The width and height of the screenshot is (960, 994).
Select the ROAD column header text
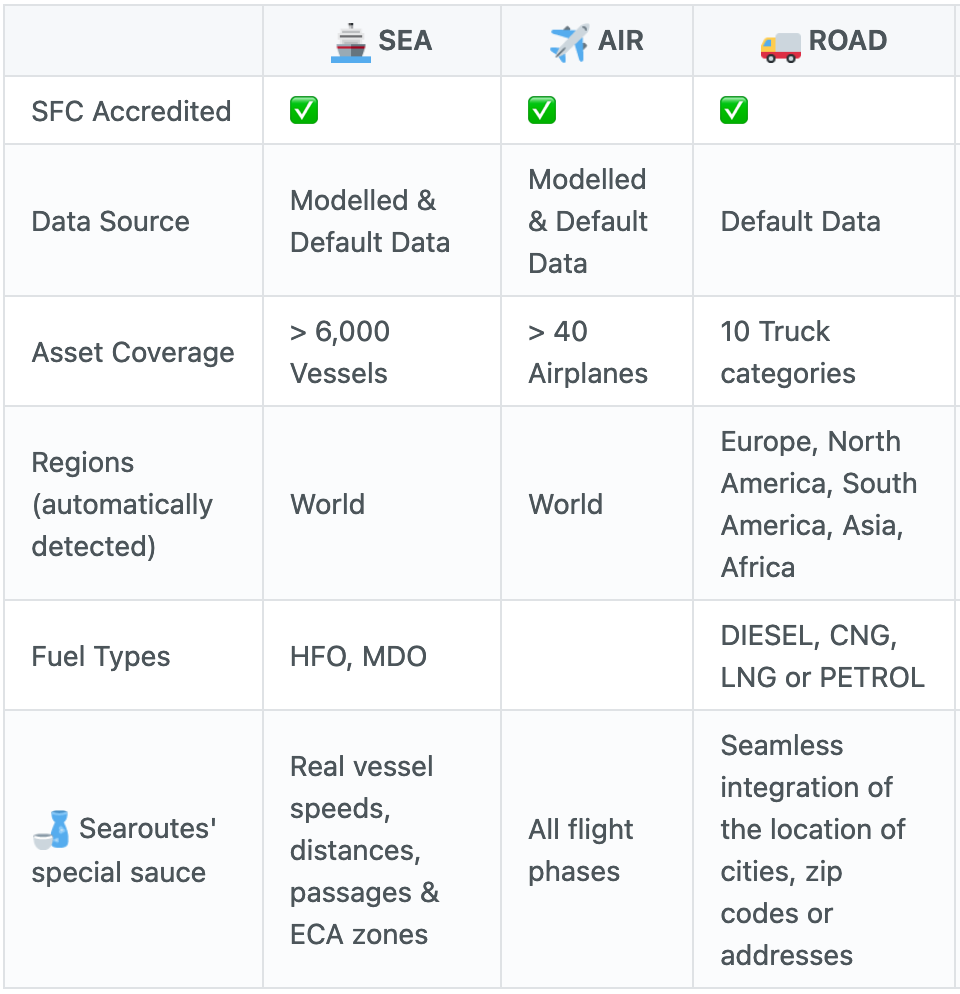click(x=848, y=41)
